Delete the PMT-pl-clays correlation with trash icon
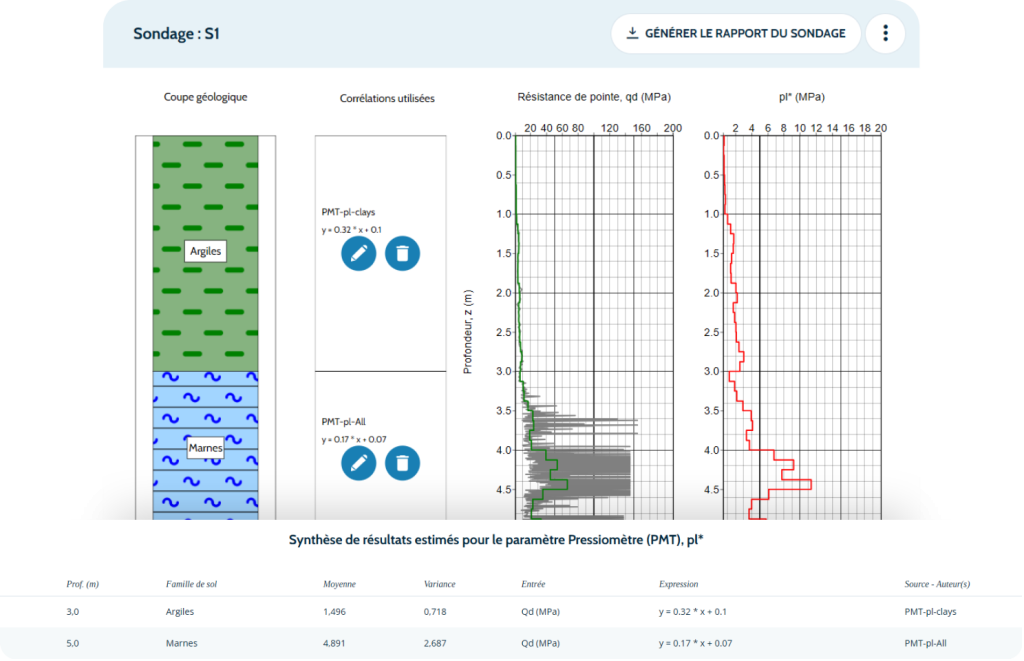 point(404,254)
